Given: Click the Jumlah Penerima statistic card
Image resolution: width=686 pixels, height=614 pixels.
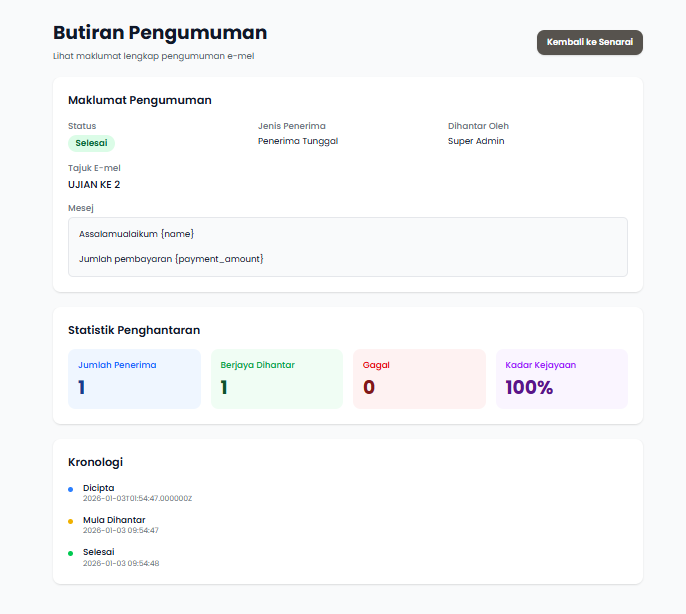Looking at the screenshot, I should click(134, 379).
